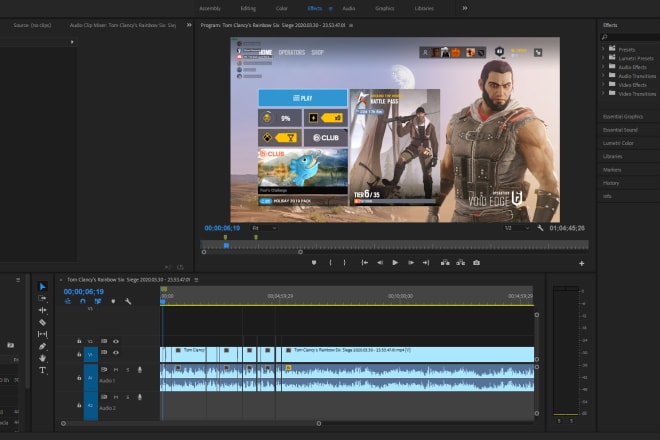
Task: Switch to the Color workspace
Action: point(282,8)
